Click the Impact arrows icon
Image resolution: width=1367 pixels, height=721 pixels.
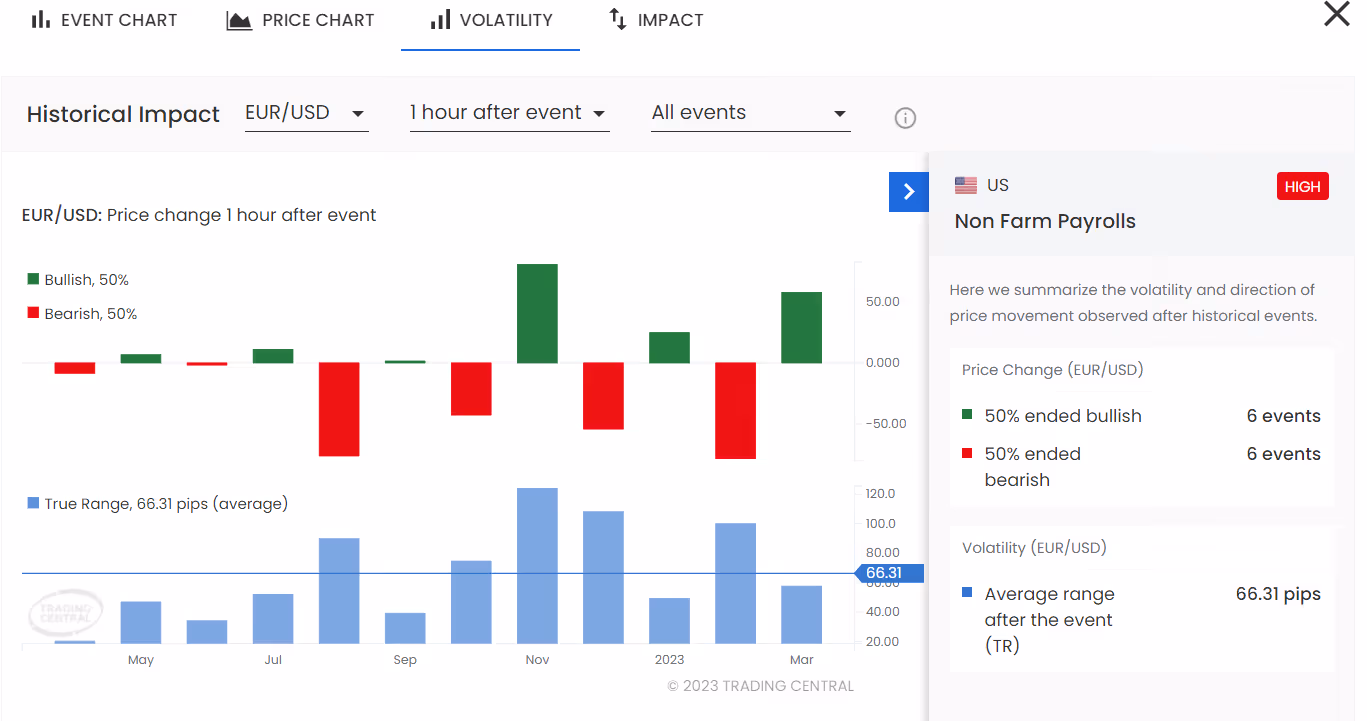(618, 19)
